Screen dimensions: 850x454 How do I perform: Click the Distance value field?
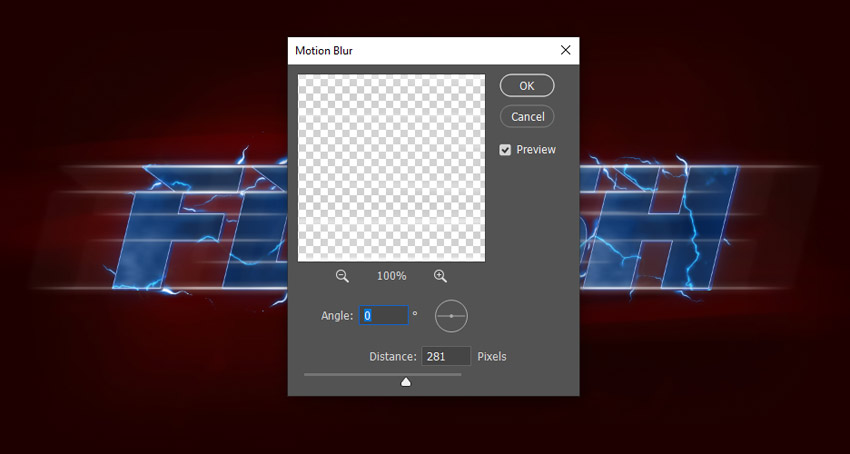pos(446,356)
